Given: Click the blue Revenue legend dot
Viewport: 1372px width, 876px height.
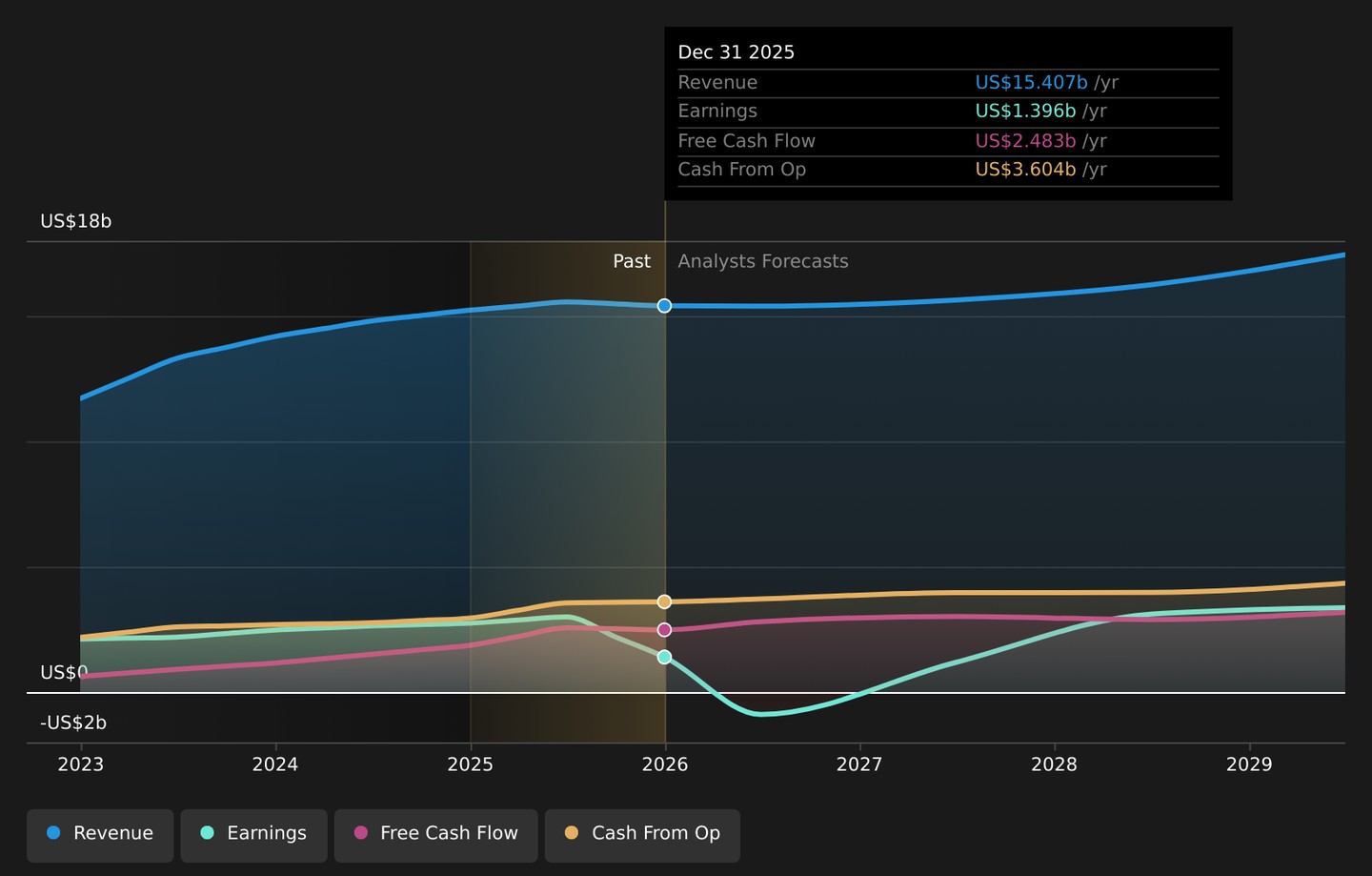Looking at the screenshot, I should (53, 833).
